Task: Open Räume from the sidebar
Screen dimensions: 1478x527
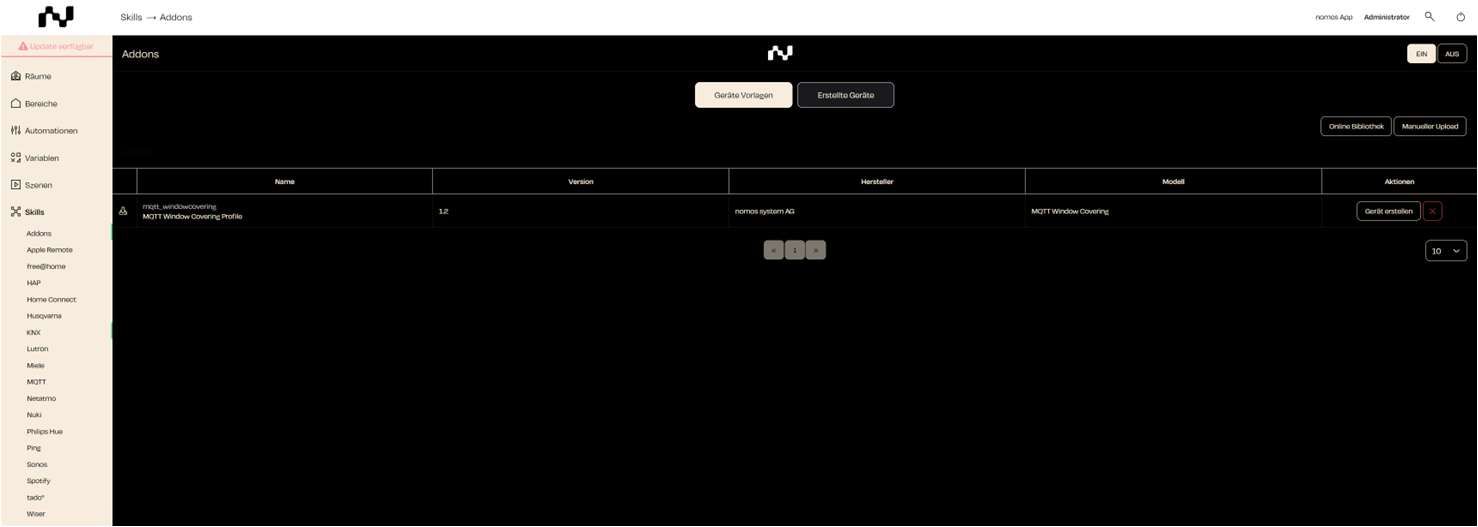Action: point(37,76)
